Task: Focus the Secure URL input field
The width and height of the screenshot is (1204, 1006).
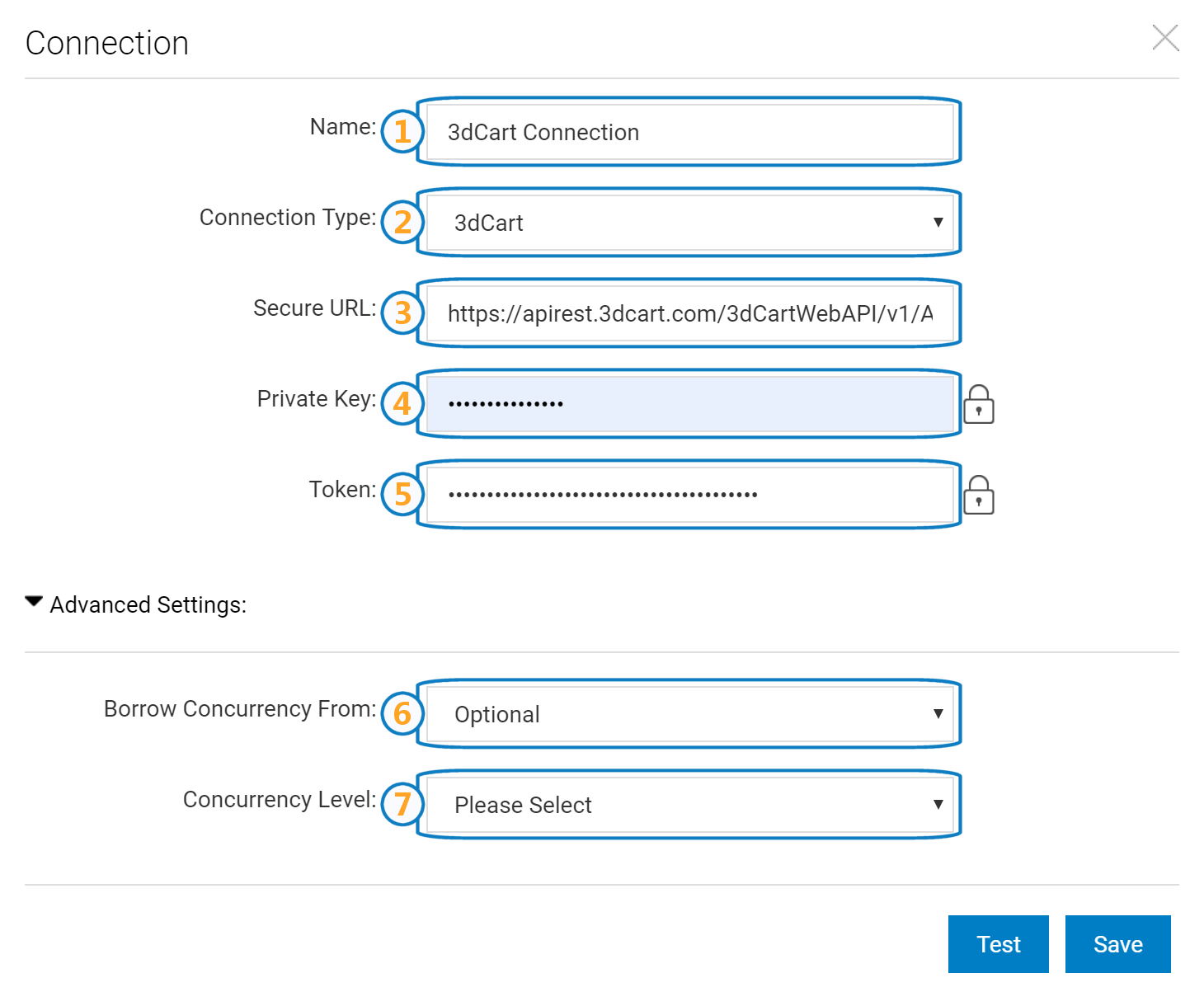Action: point(689,313)
